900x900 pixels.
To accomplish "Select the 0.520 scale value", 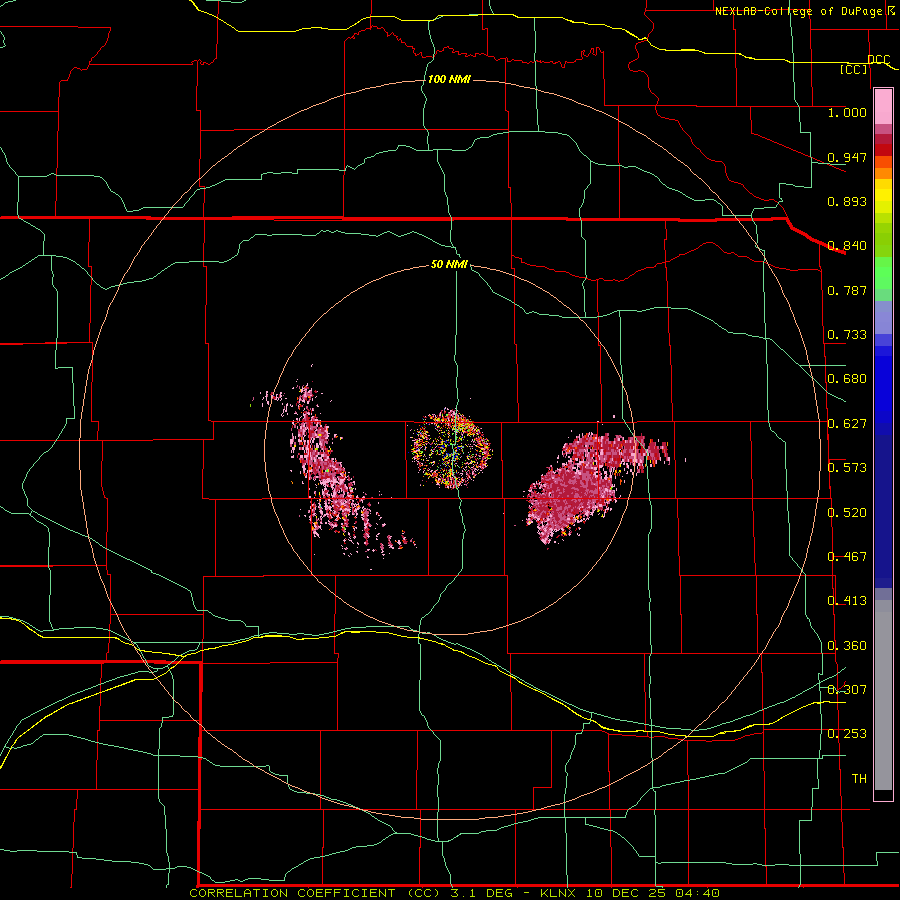I will click(x=847, y=513).
